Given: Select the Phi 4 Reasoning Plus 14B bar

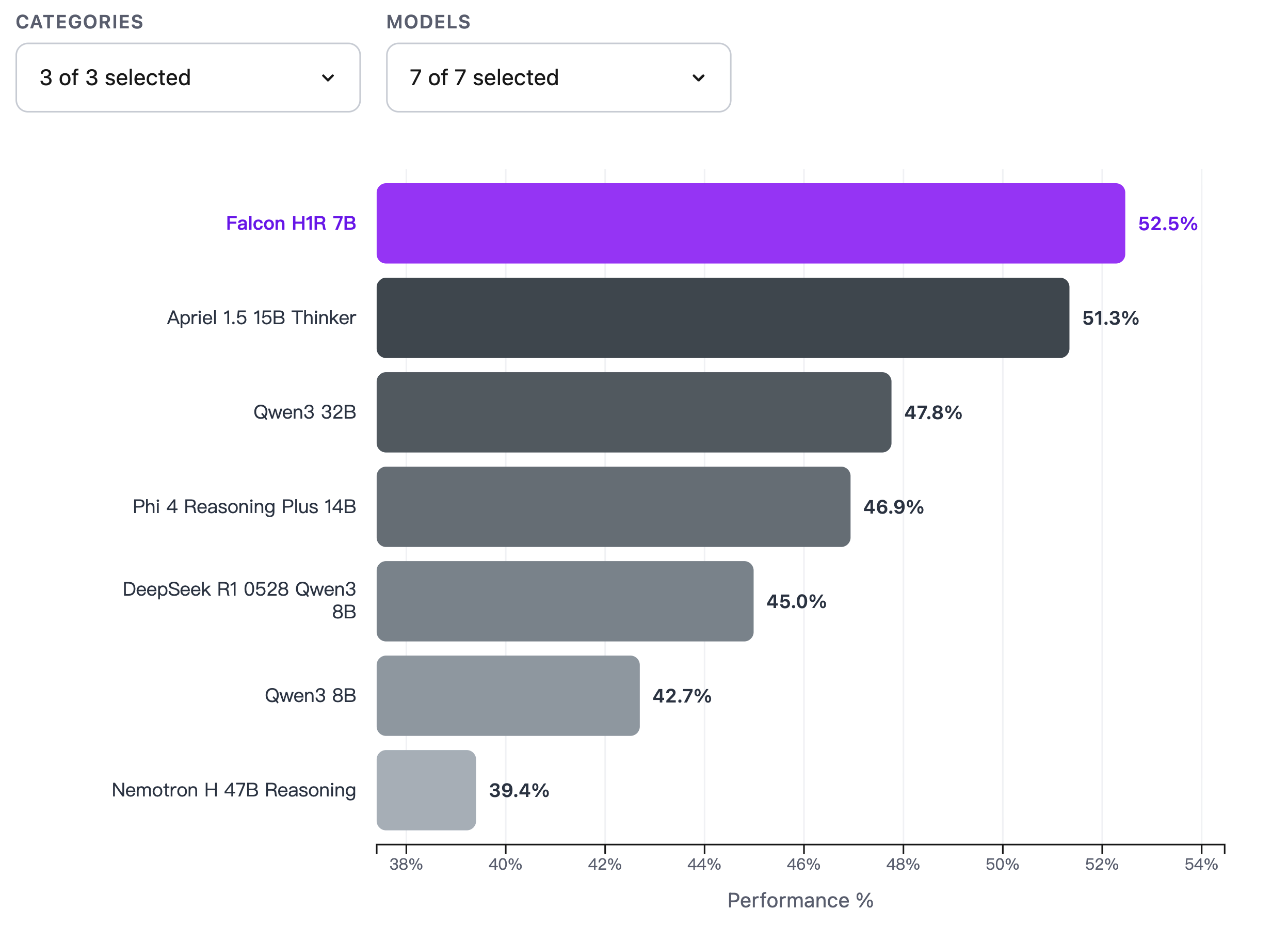Looking at the screenshot, I should [x=613, y=507].
